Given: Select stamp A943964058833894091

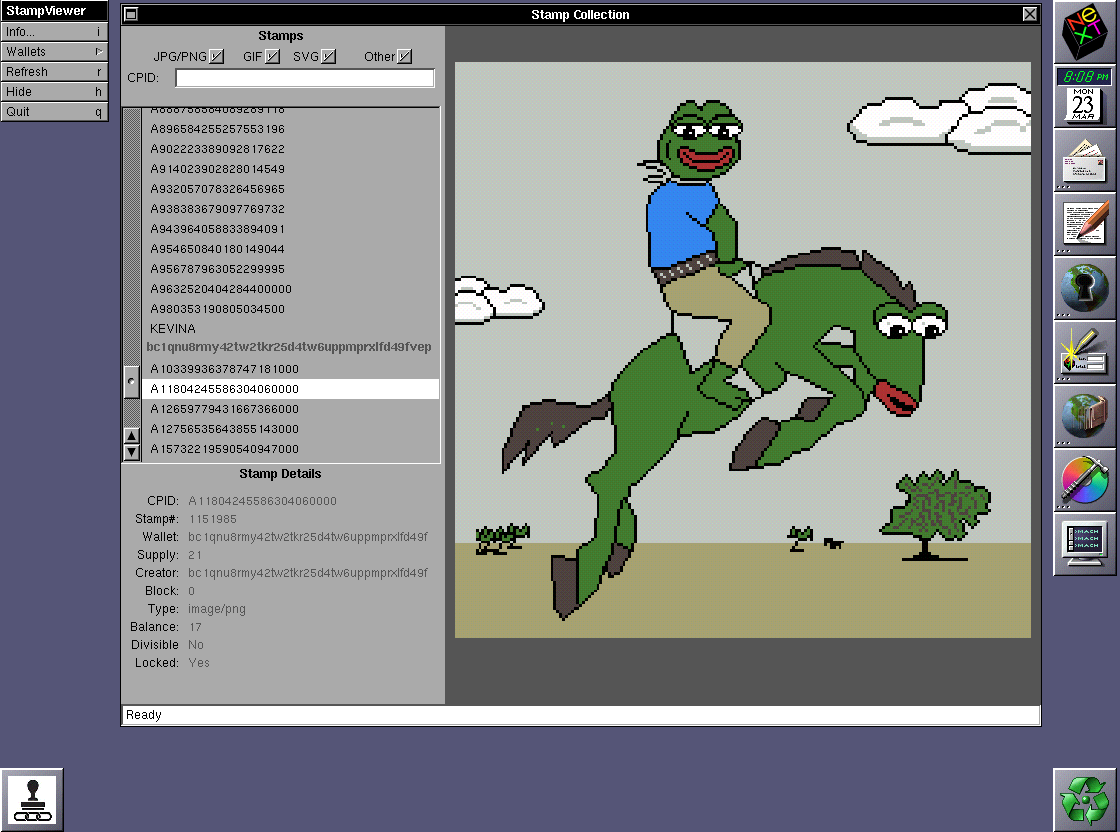Looking at the screenshot, I should coord(291,229).
